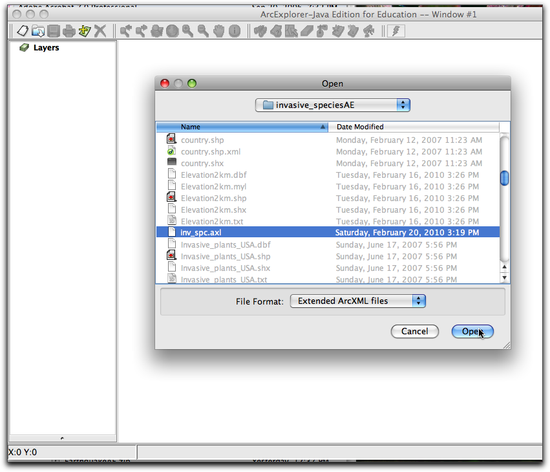Open the invasive_speciesAE folder popup menu
Screen dimensions: 550x472
click(333, 105)
